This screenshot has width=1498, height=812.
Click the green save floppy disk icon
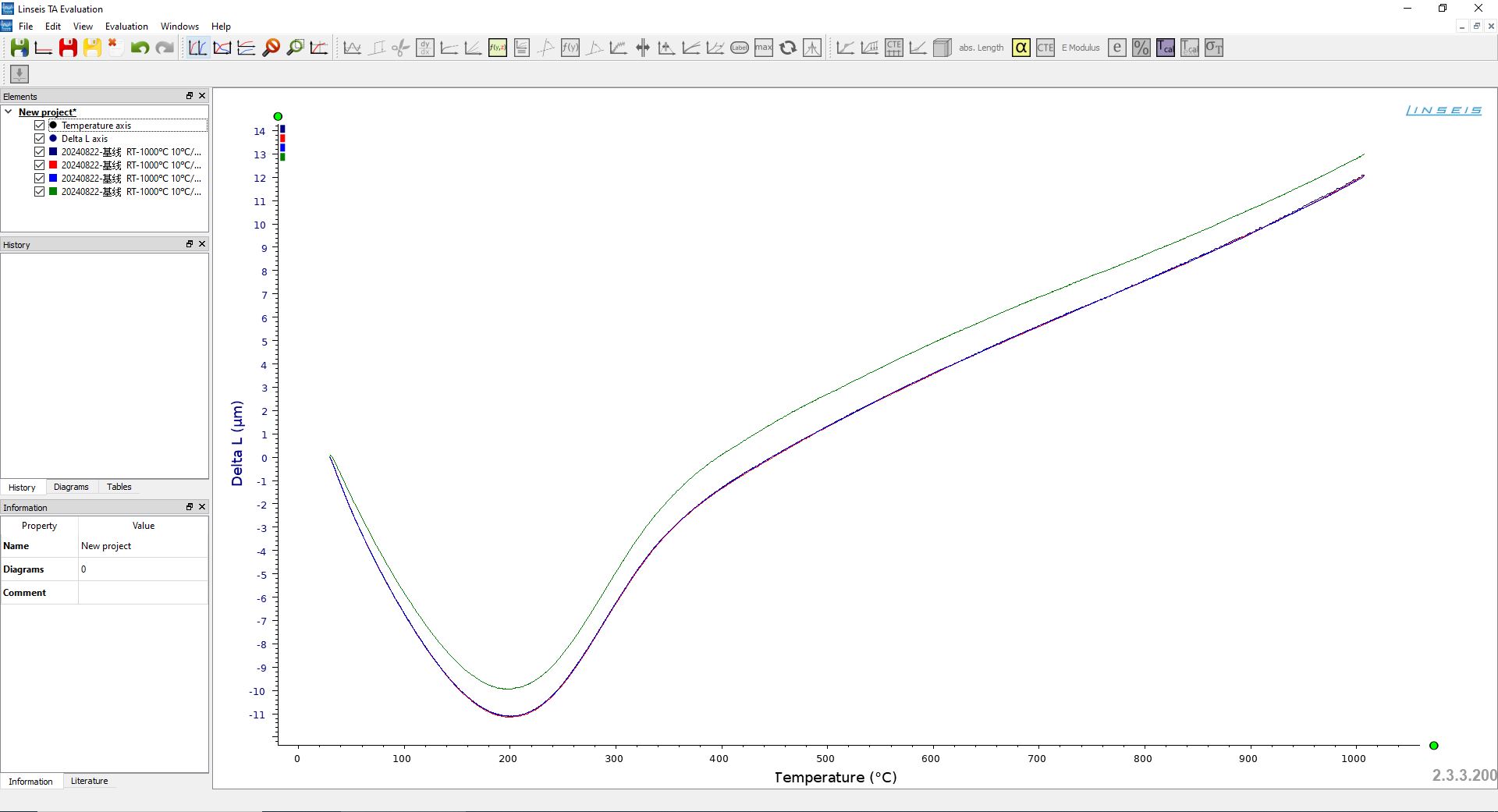(20, 48)
